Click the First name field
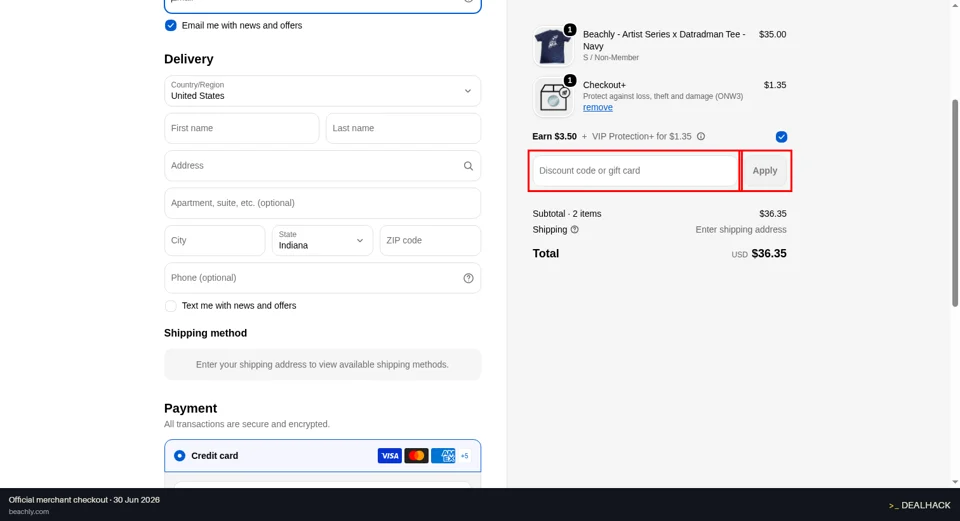Screen dimensions: 960x521 (242, 128)
